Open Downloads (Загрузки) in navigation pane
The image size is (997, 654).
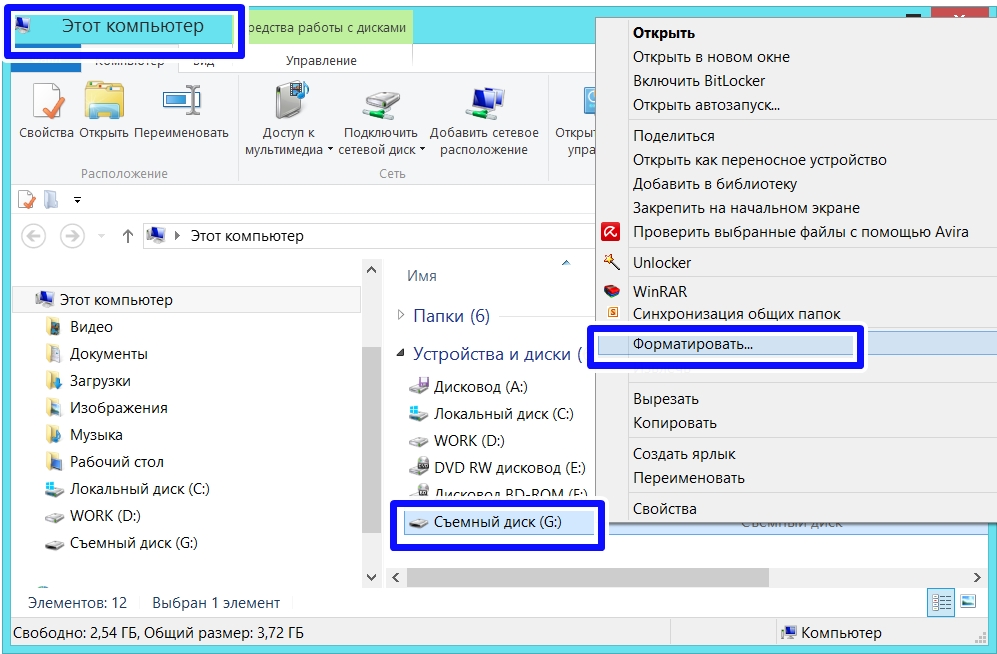click(100, 381)
